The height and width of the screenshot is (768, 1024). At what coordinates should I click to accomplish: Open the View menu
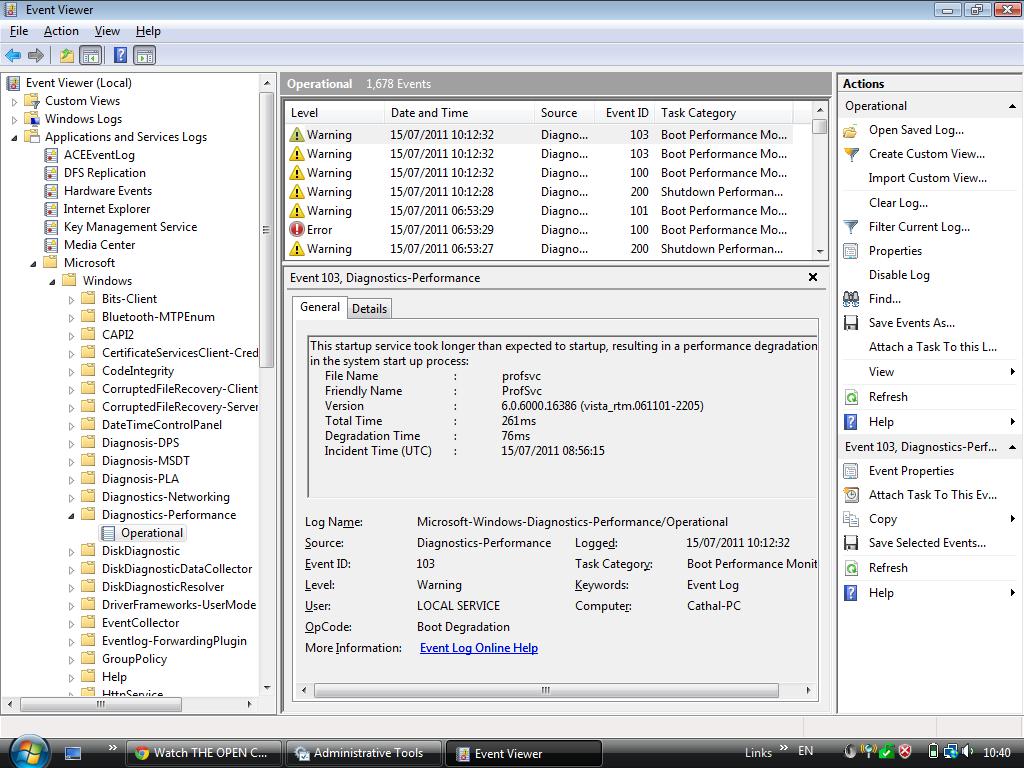tap(107, 31)
